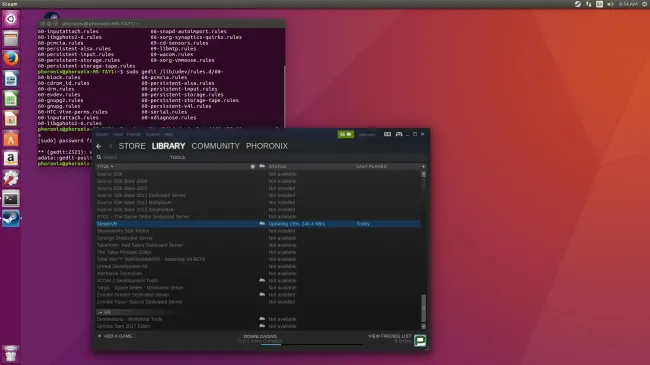Viewport: 650px width, 365px height.
Task: Click the search magnifier in Steam library
Action: point(99,157)
